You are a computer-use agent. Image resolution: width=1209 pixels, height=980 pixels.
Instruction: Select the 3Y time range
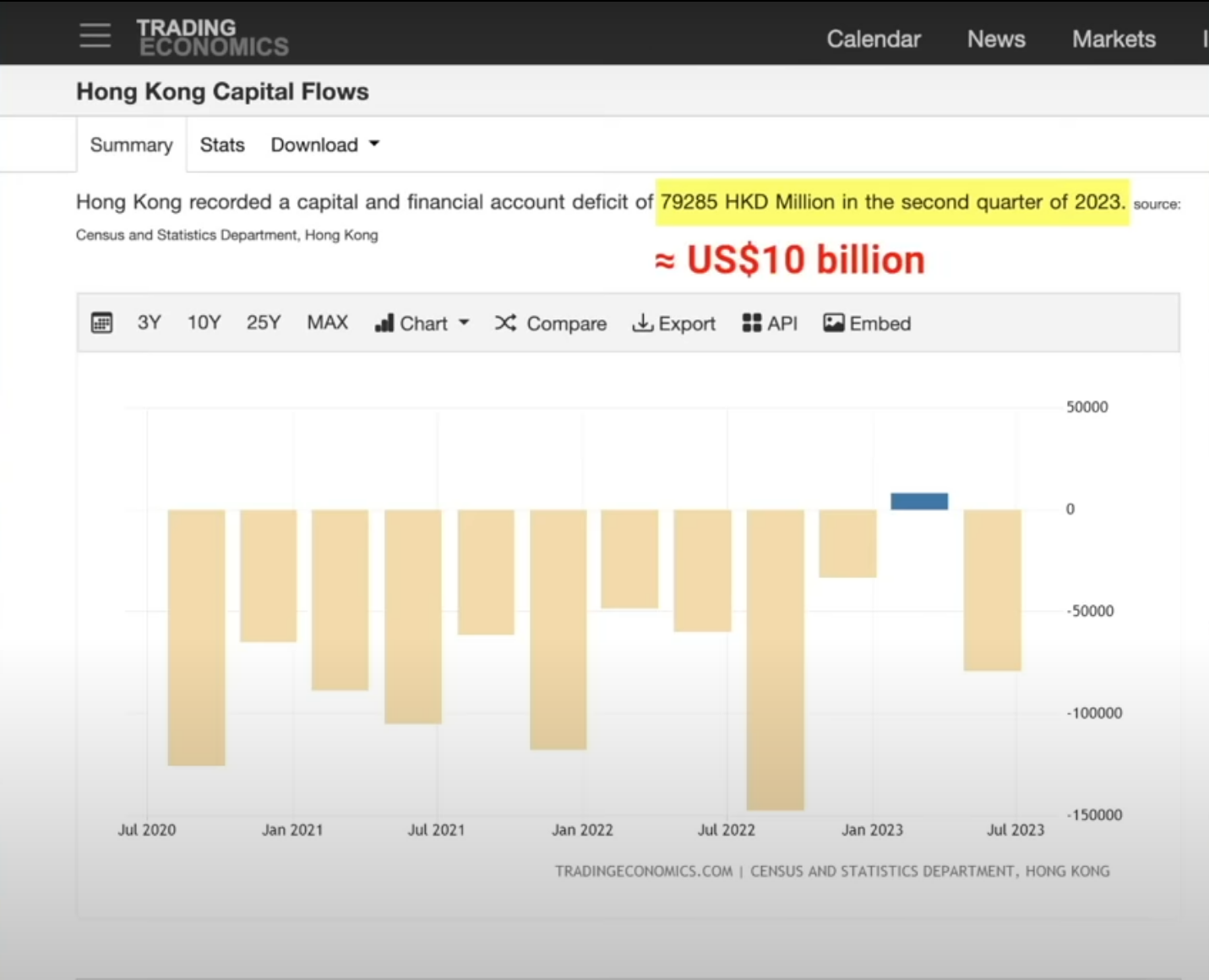[x=149, y=323]
